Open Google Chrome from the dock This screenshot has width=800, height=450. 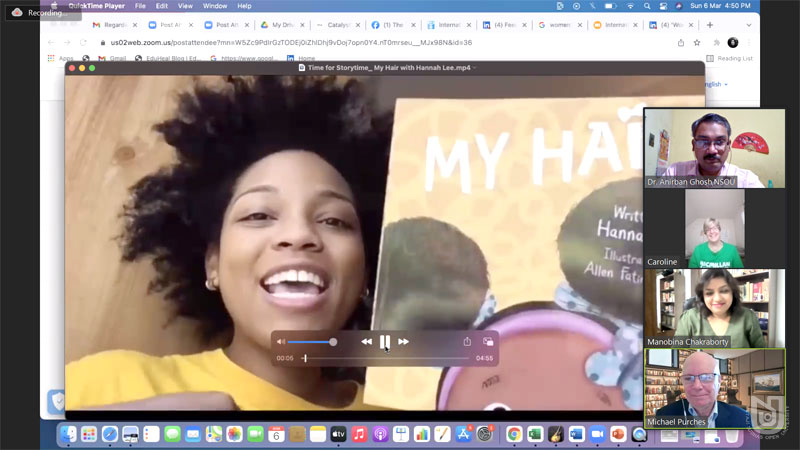click(x=514, y=434)
